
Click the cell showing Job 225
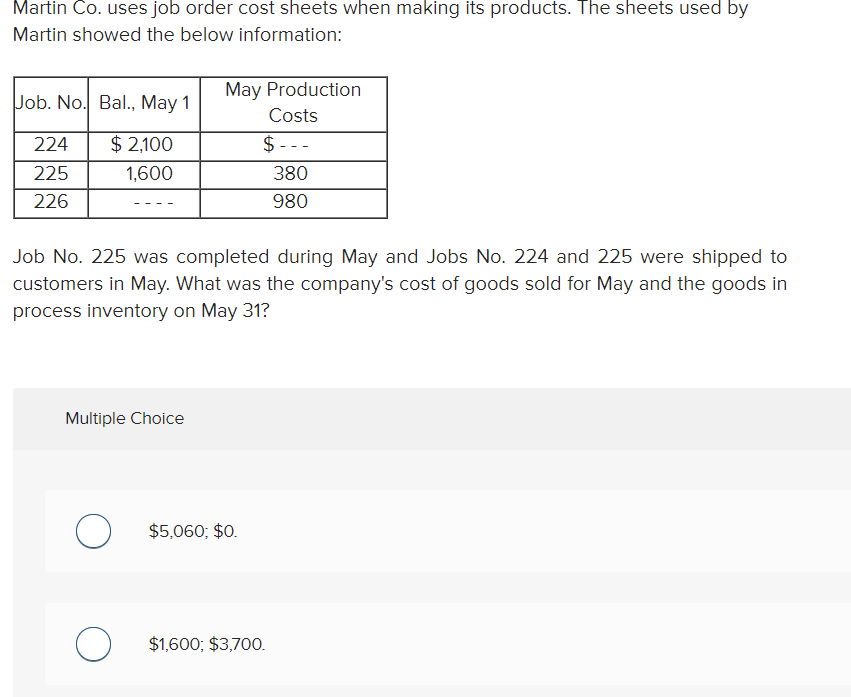pyautogui.click(x=50, y=173)
